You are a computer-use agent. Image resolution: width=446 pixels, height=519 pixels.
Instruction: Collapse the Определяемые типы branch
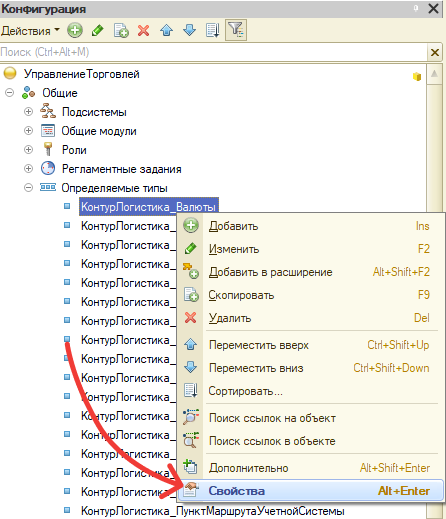[x=29, y=188]
